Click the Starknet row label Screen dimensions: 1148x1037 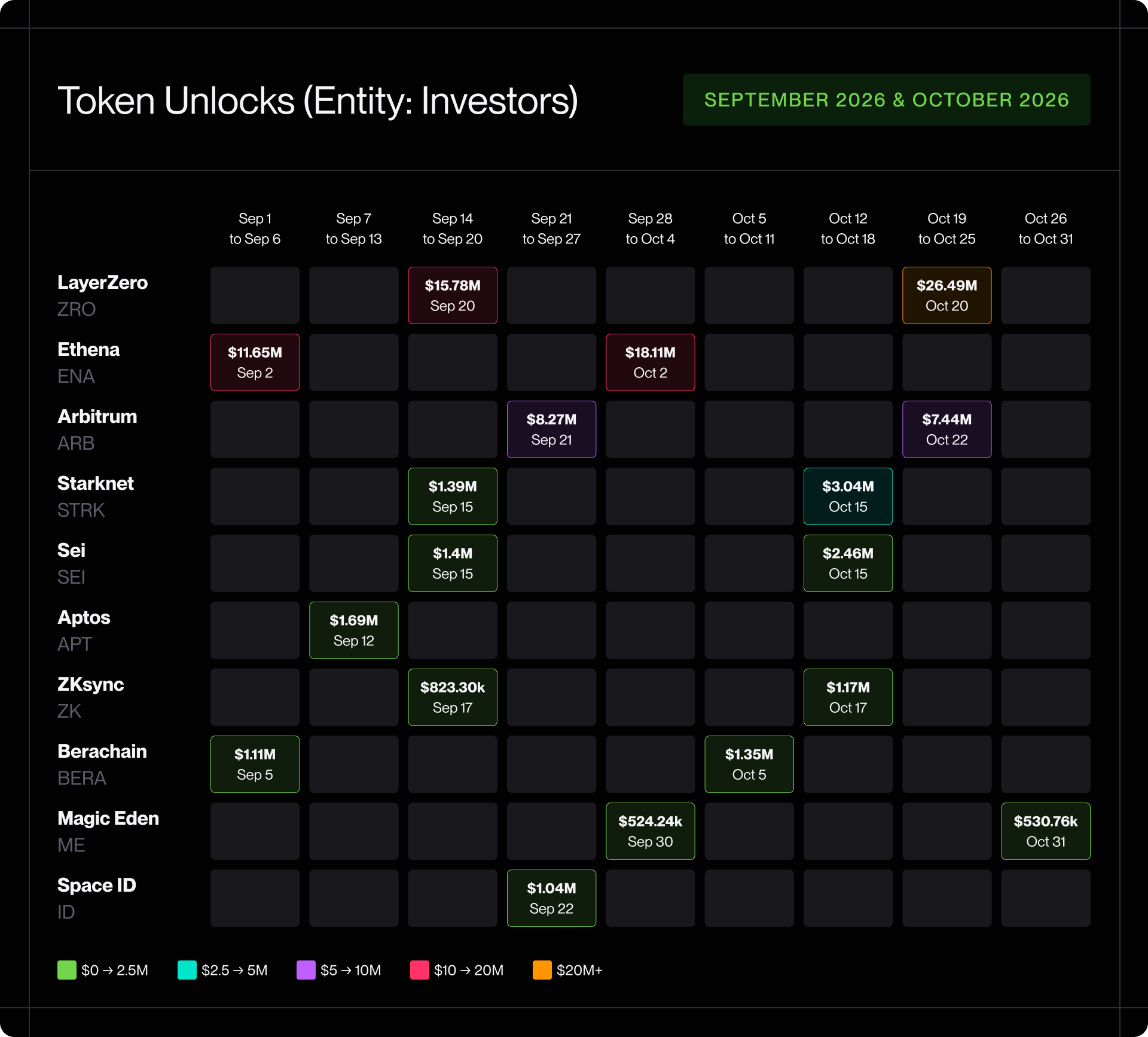coord(96,483)
